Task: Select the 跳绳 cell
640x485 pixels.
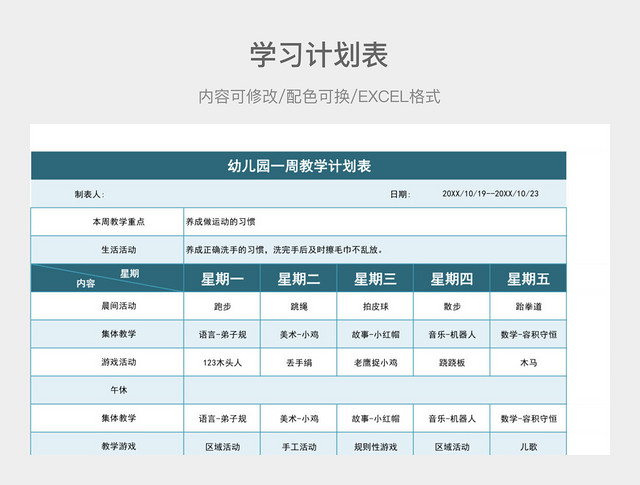Action: 299,306
